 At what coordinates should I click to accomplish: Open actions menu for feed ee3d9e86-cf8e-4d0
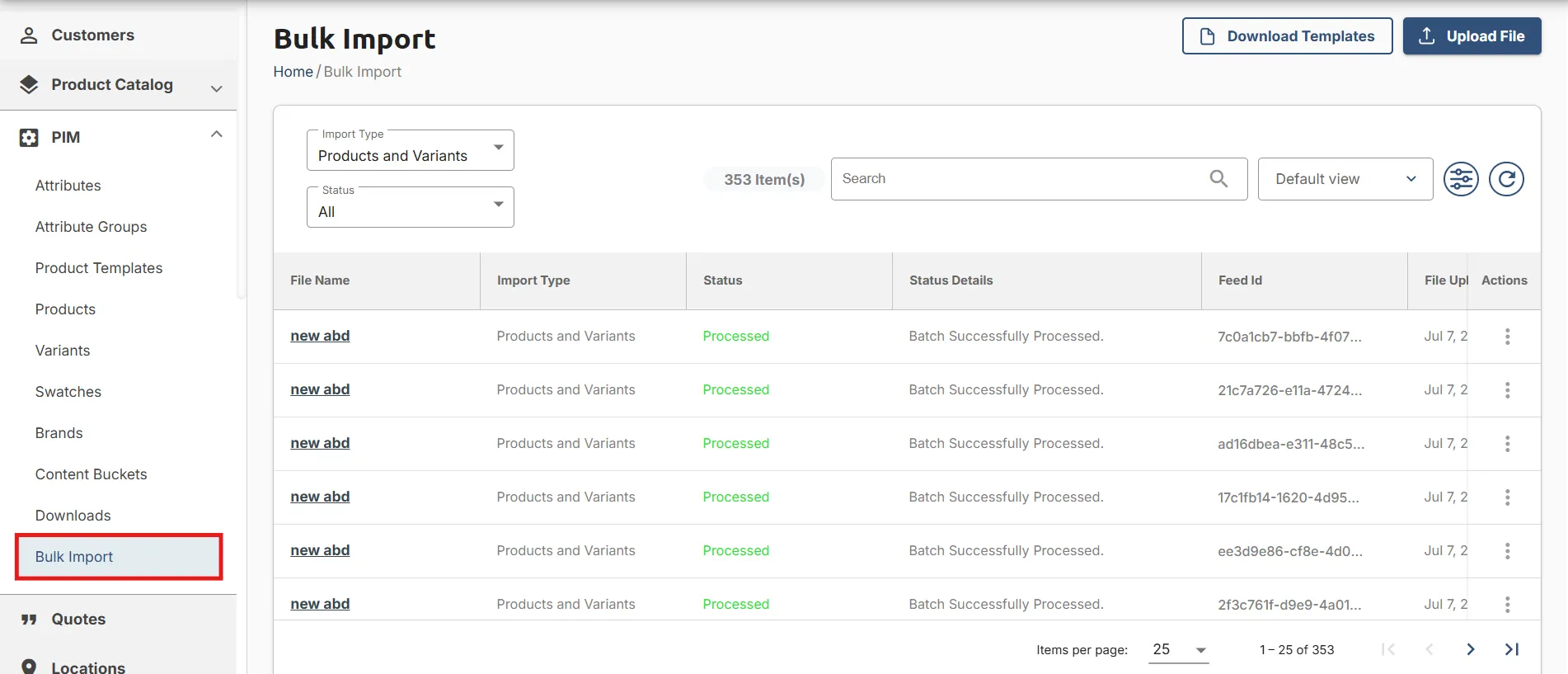pyautogui.click(x=1507, y=551)
